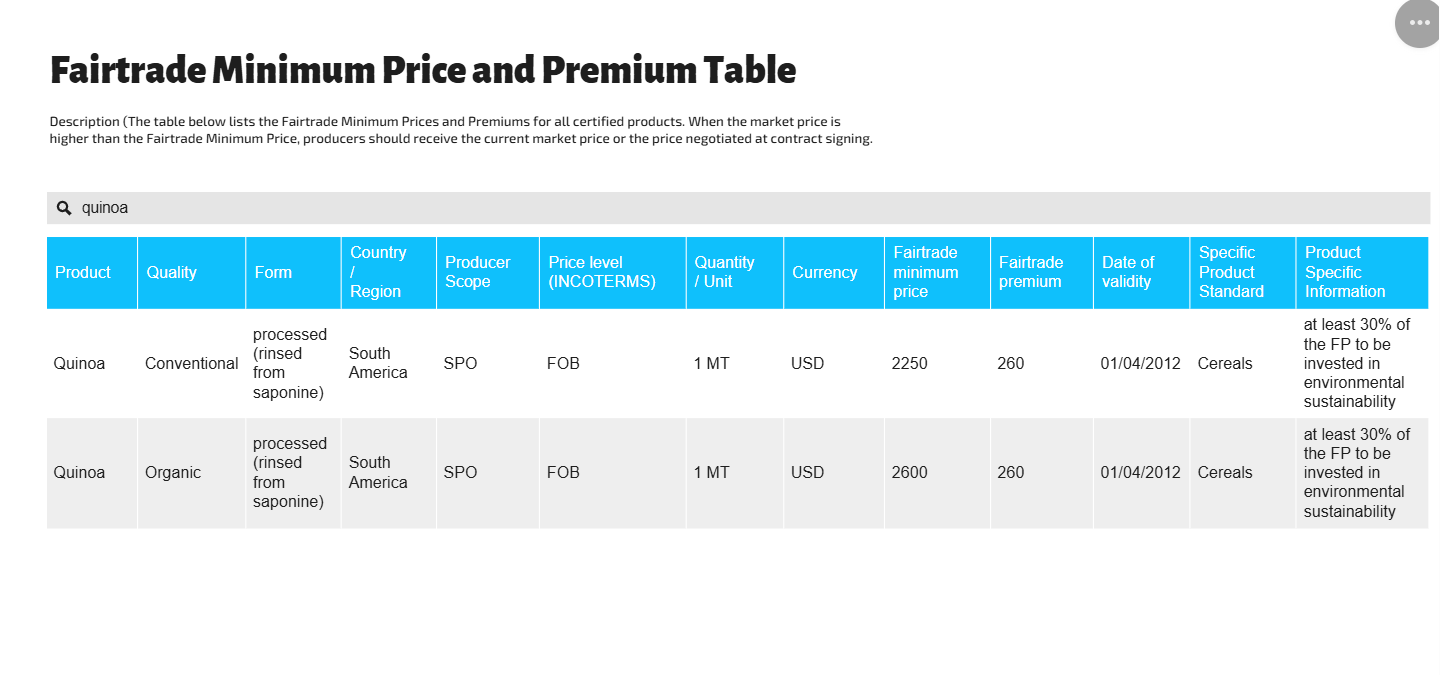Open the three-dots more options button
The height and width of the screenshot is (675, 1440).
1418,23
